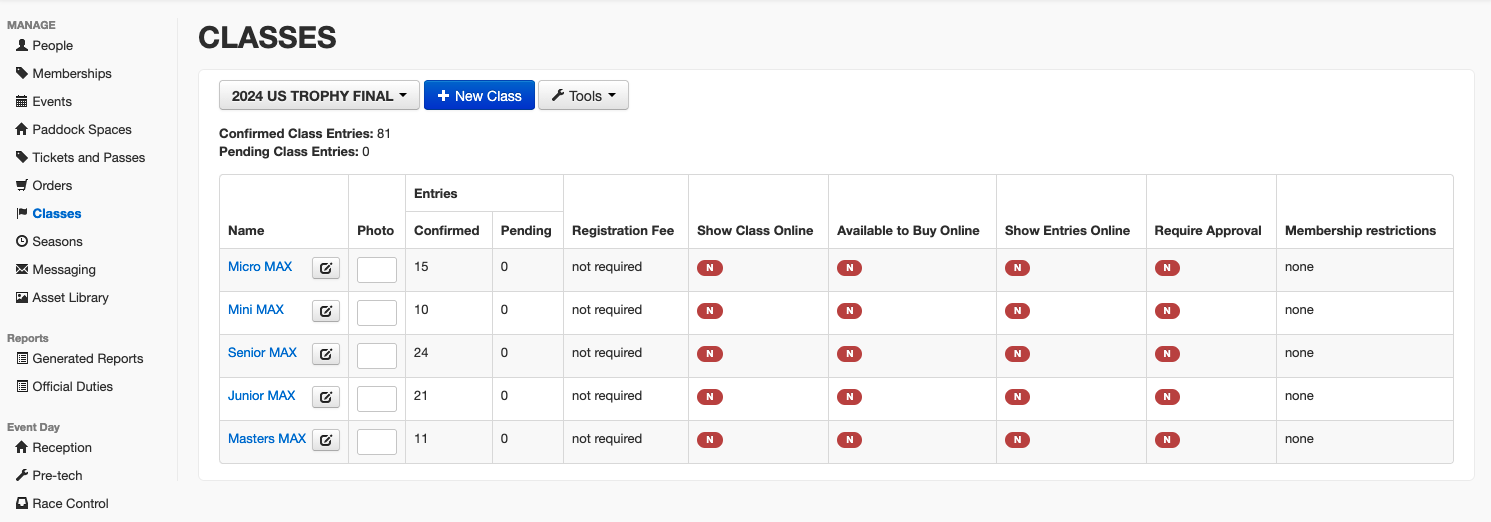This screenshot has width=1491, height=522.
Task: Open the Senior MAX class link
Action: 262,353
